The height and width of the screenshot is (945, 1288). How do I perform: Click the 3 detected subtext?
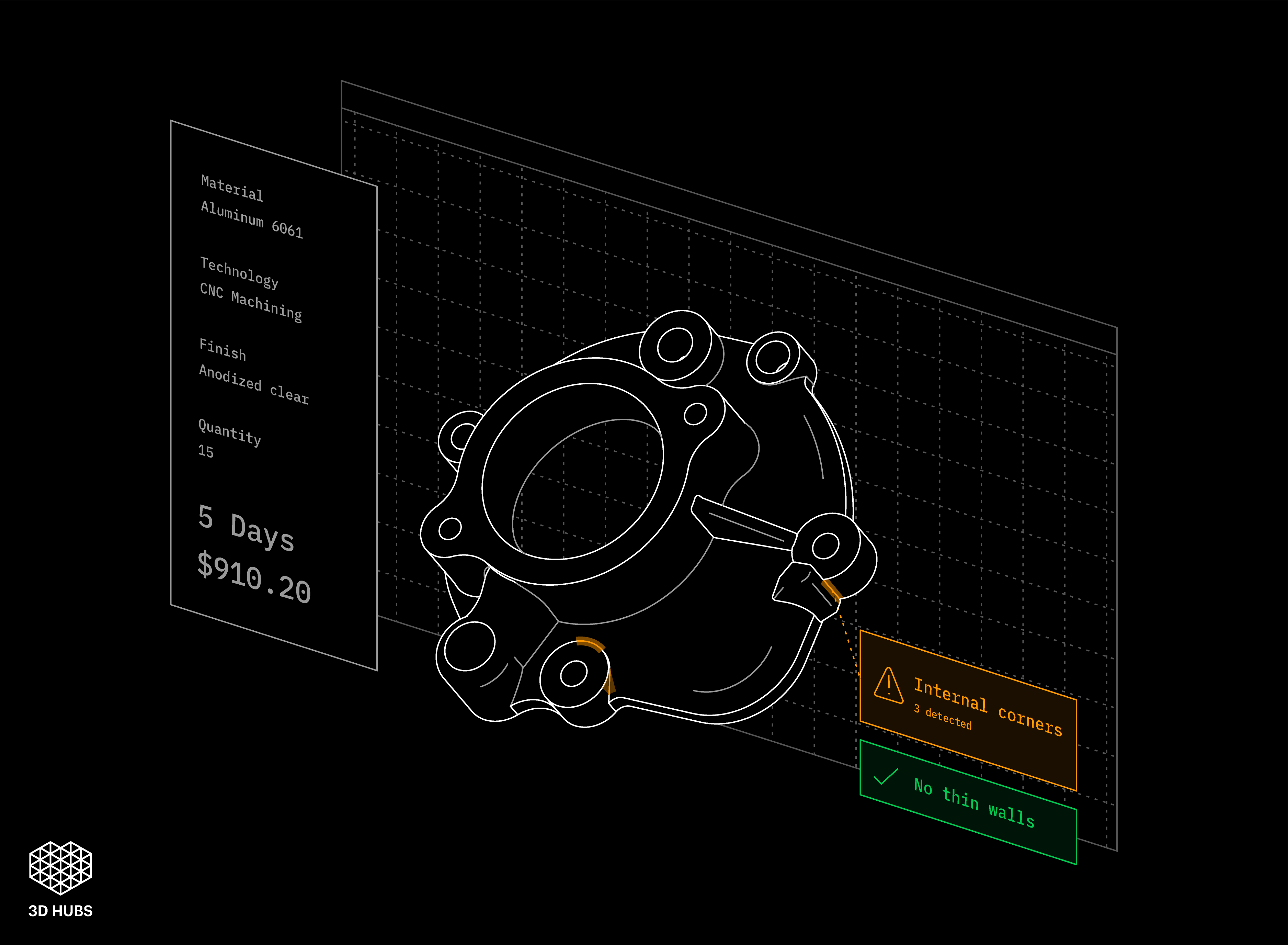click(x=943, y=717)
